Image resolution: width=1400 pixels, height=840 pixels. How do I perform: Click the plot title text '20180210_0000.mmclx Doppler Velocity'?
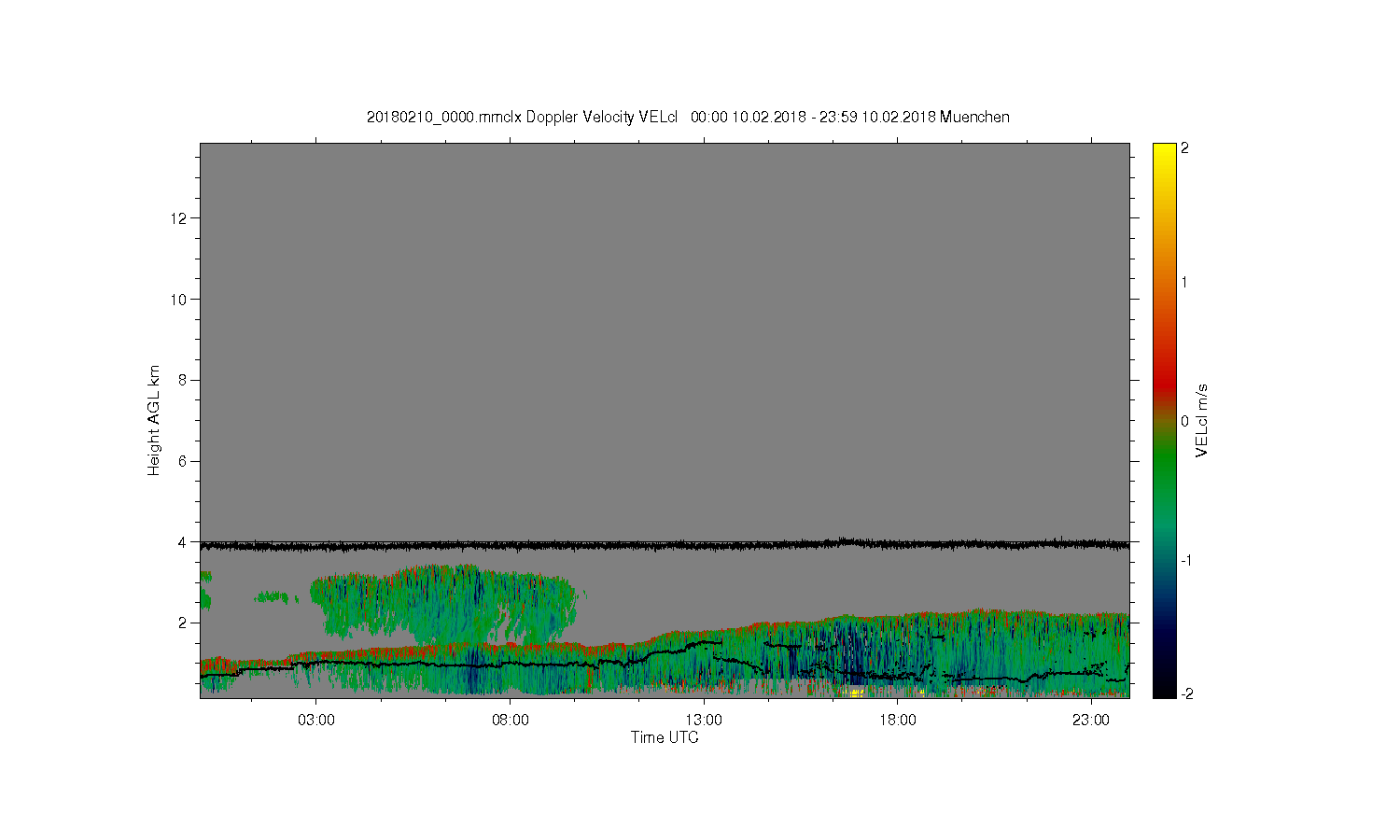500,117
